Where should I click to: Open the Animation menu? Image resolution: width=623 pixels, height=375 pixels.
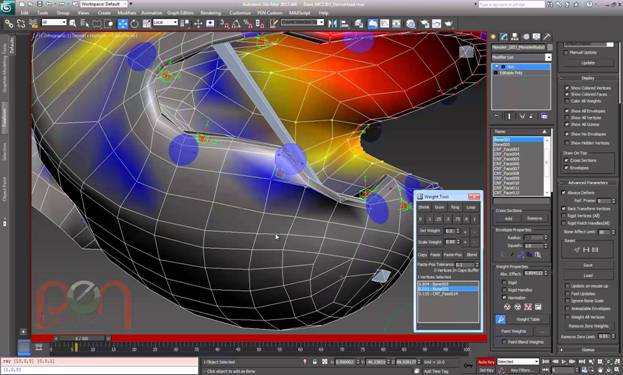pyautogui.click(x=152, y=13)
